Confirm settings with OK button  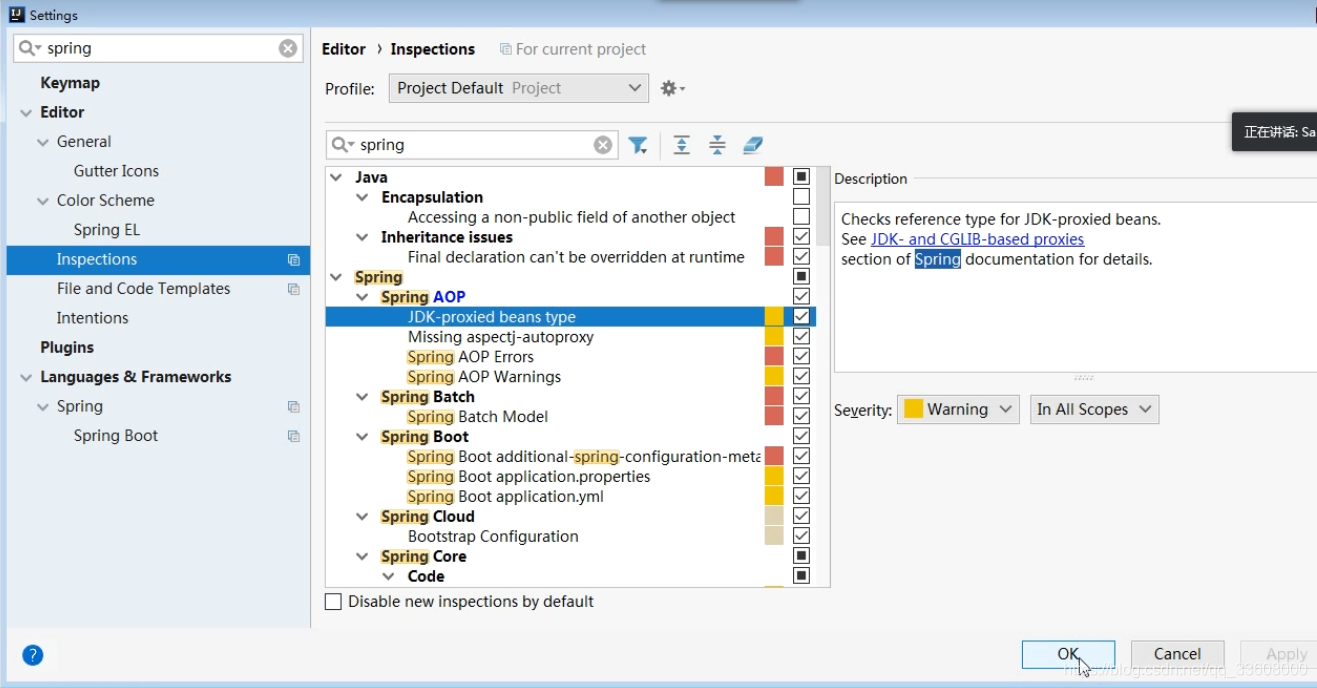click(1068, 654)
